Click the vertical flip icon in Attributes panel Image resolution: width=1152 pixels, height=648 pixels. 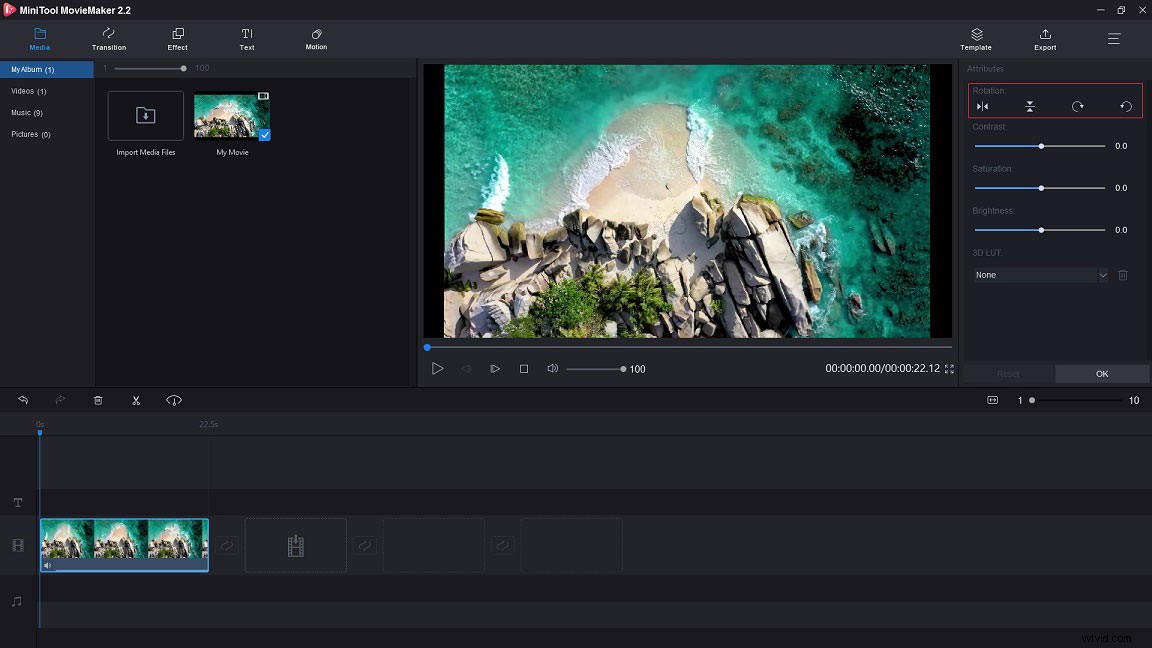click(x=1028, y=104)
